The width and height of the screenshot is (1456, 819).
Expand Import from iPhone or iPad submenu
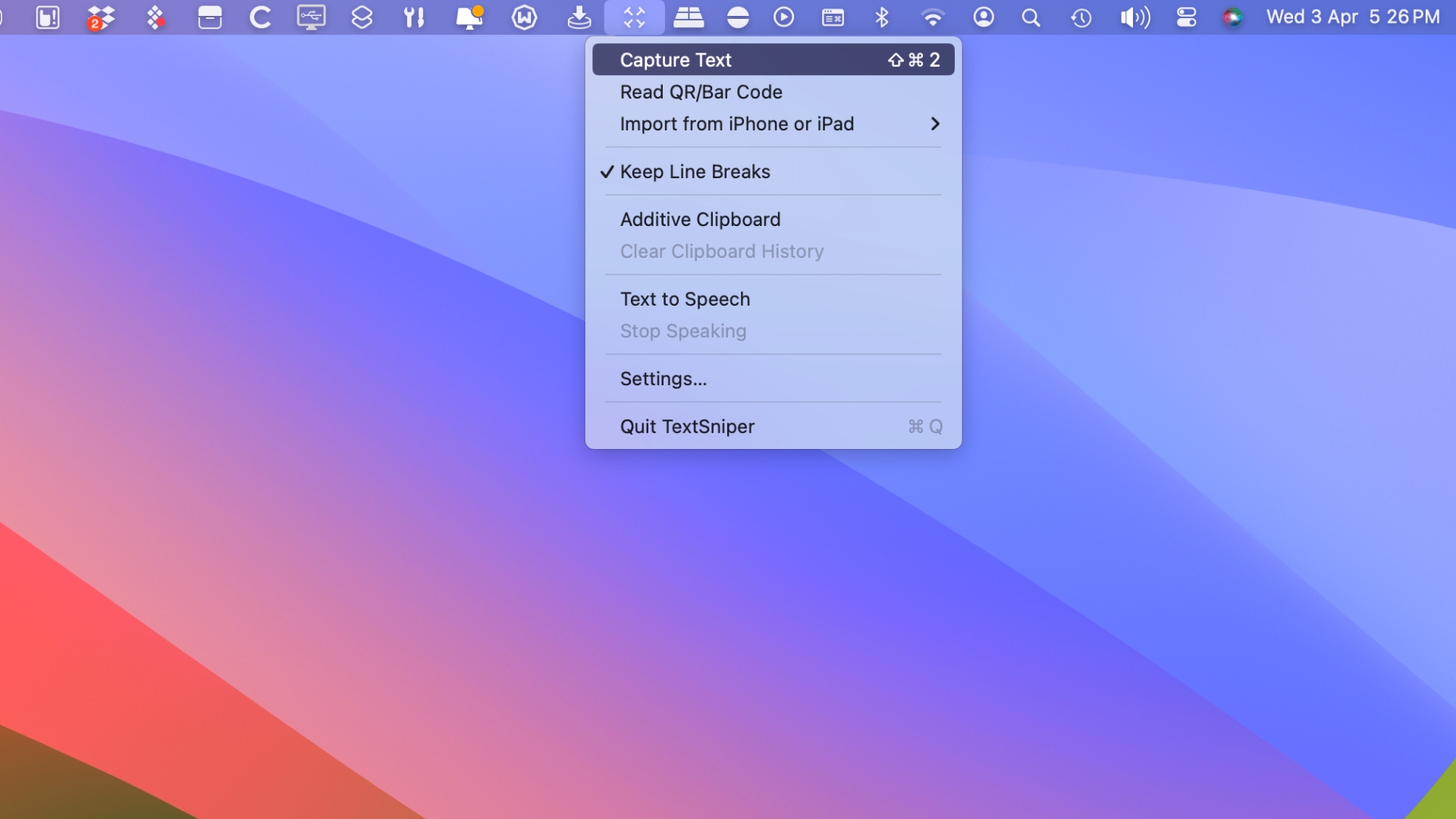pos(773,124)
